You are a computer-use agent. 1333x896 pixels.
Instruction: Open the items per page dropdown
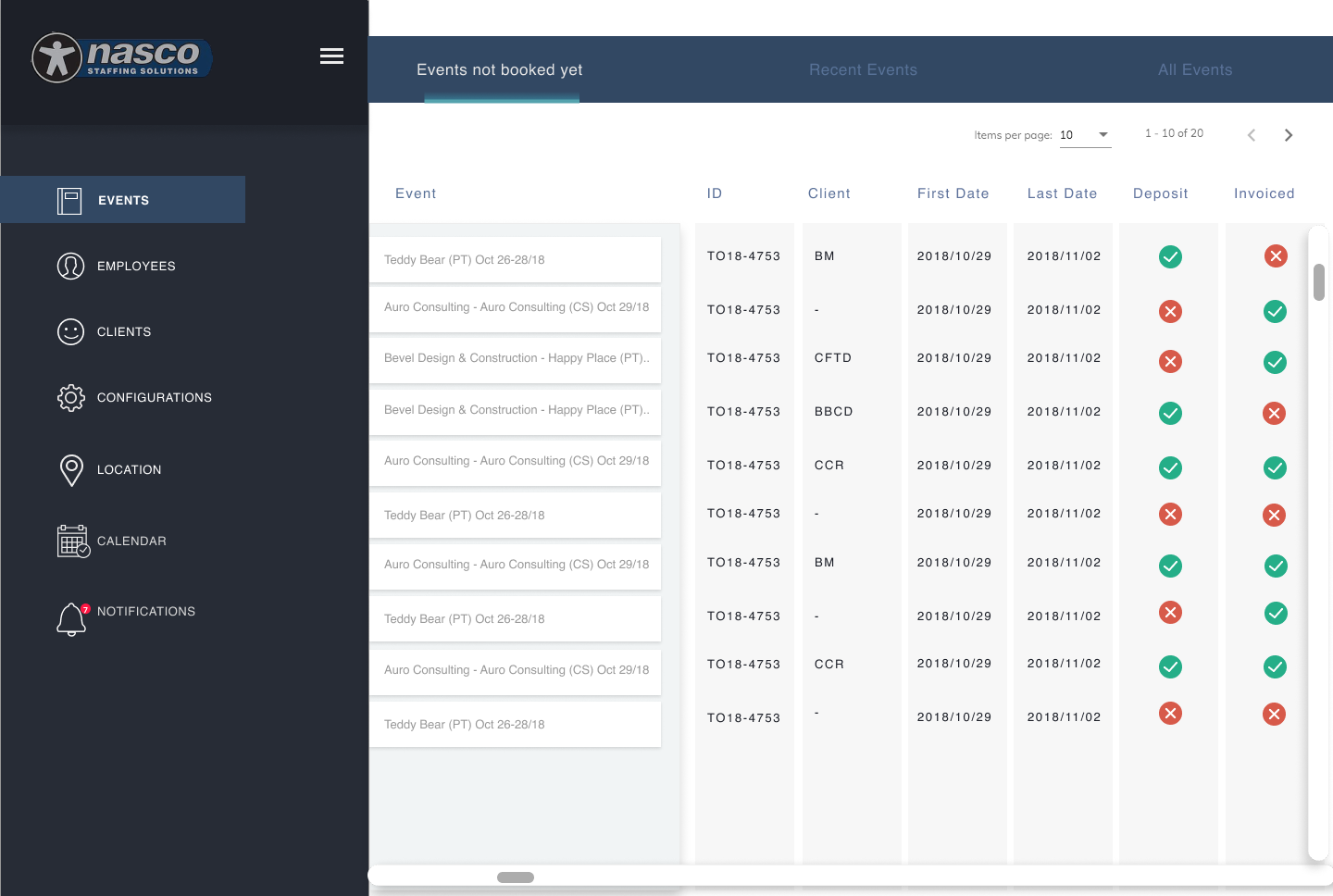[1085, 134]
